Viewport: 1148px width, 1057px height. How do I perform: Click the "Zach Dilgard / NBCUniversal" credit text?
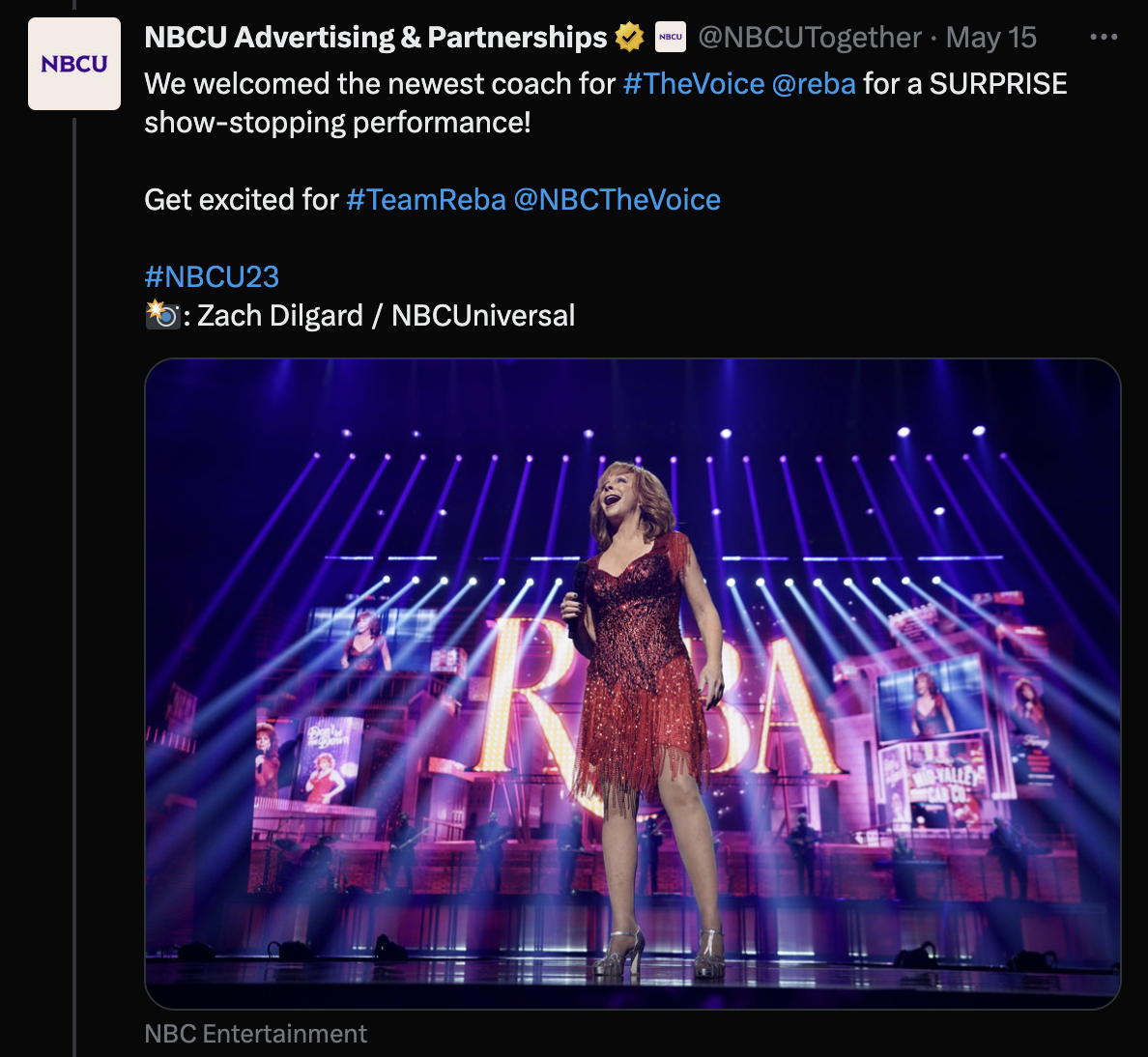click(386, 316)
